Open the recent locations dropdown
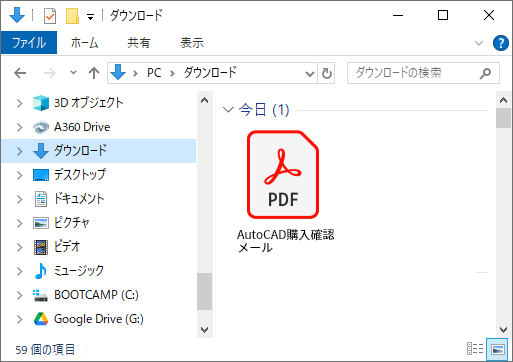The width and height of the screenshot is (513, 362). [73, 72]
